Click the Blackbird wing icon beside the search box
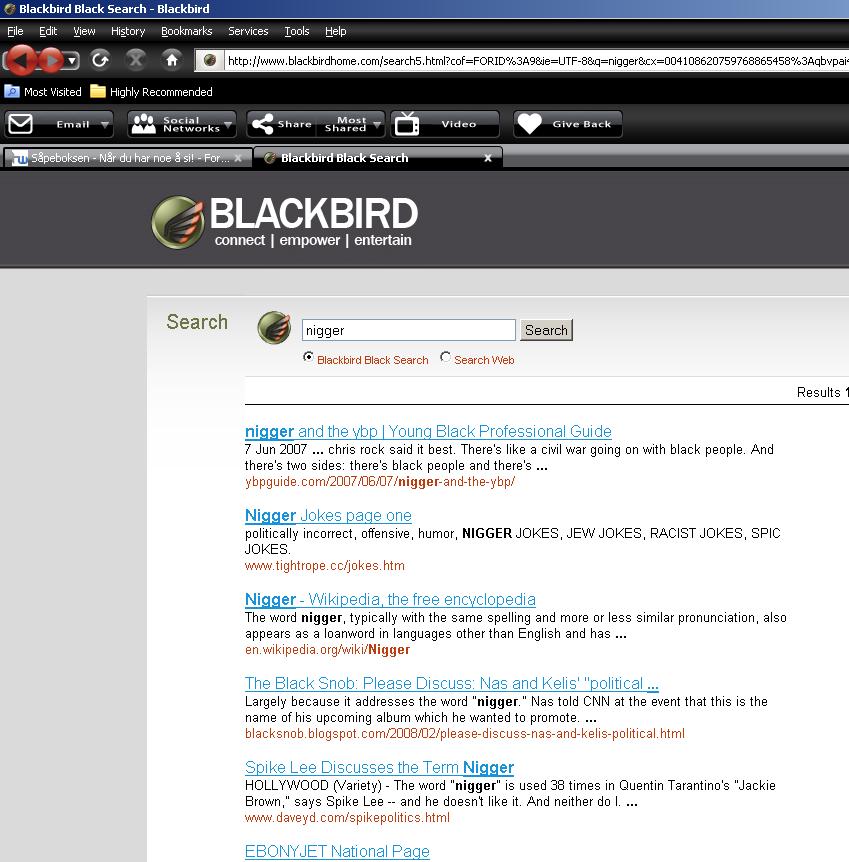This screenshot has width=849, height=862. 274,328
